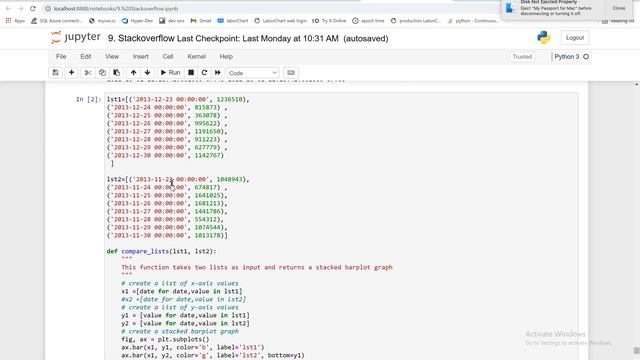Open the Cell menu

(x=168, y=57)
